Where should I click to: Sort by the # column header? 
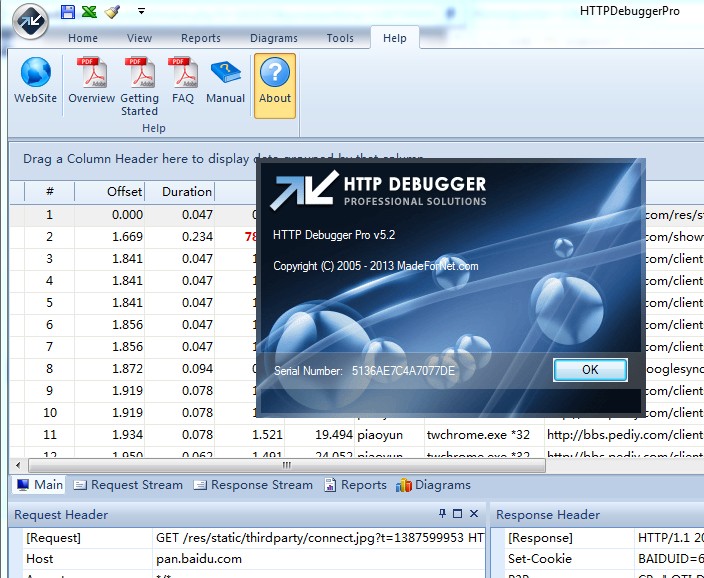[49, 192]
